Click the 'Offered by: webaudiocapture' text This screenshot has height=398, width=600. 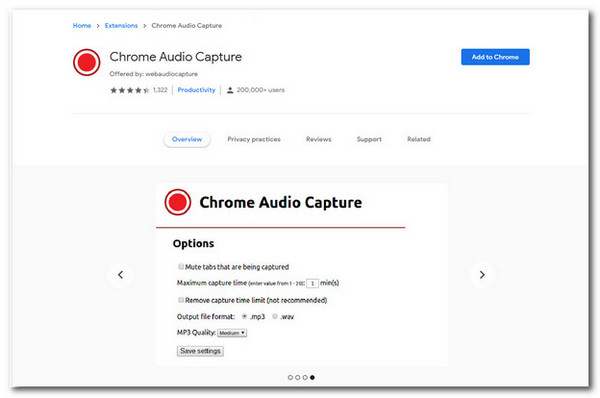(x=153, y=74)
